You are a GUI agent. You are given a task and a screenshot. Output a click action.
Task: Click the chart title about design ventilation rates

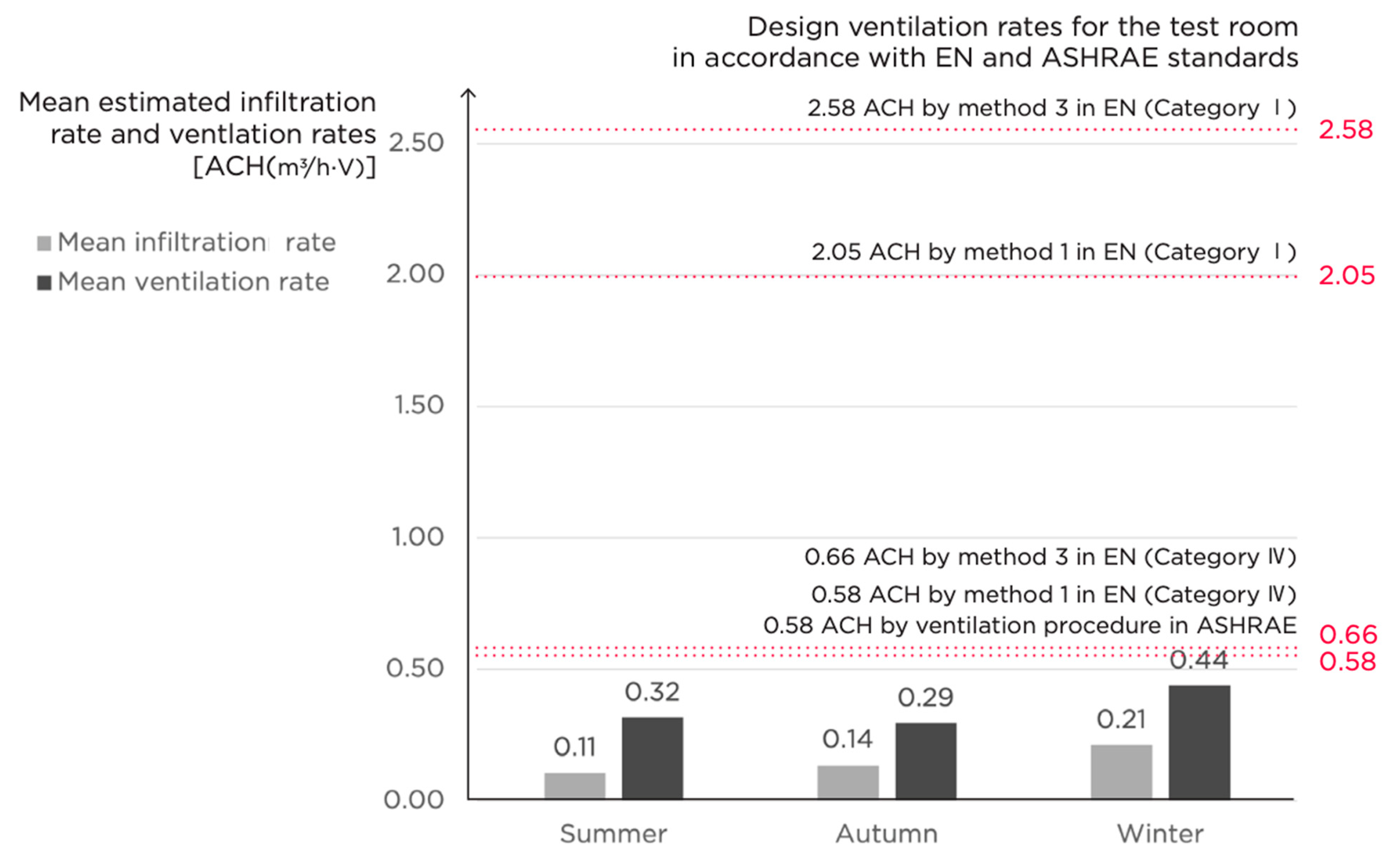tap(985, 42)
